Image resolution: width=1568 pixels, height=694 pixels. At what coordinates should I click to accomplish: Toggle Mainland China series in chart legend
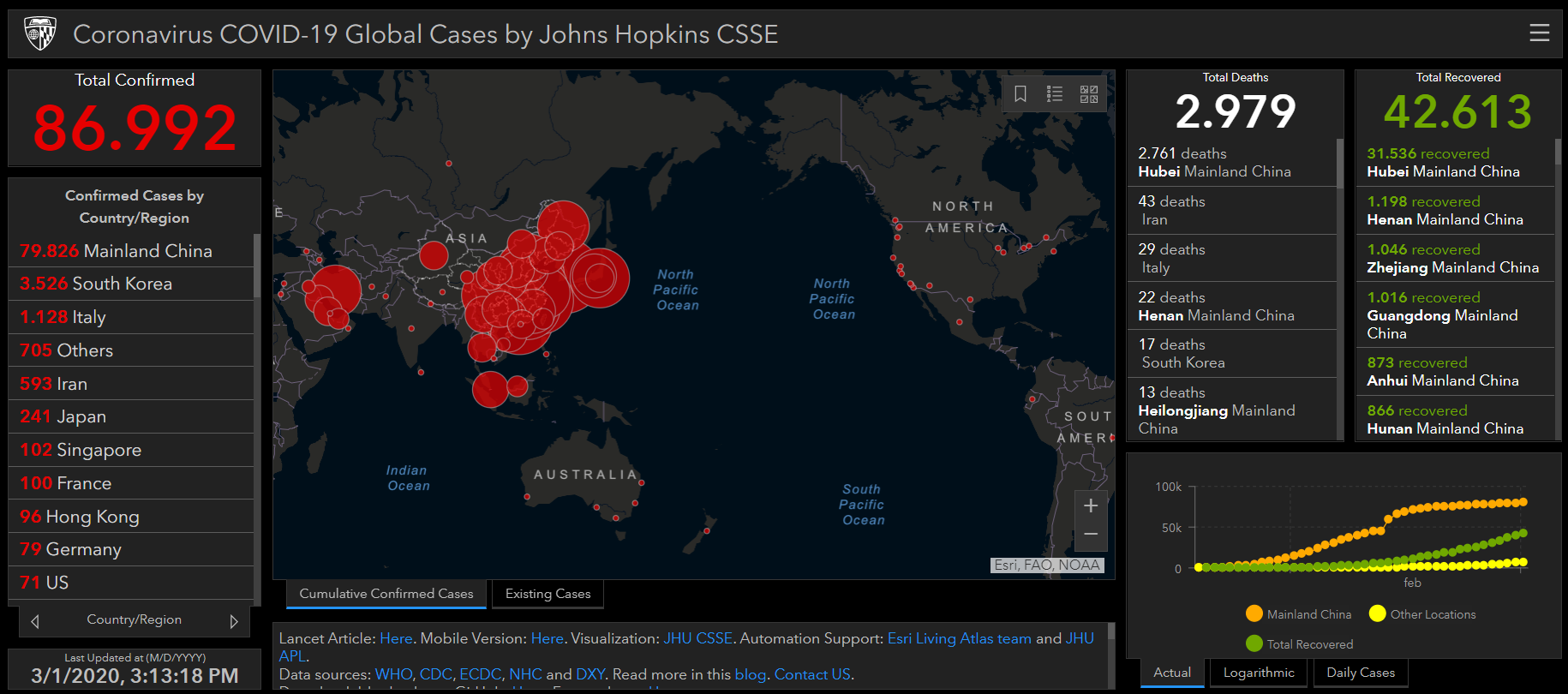[1298, 613]
